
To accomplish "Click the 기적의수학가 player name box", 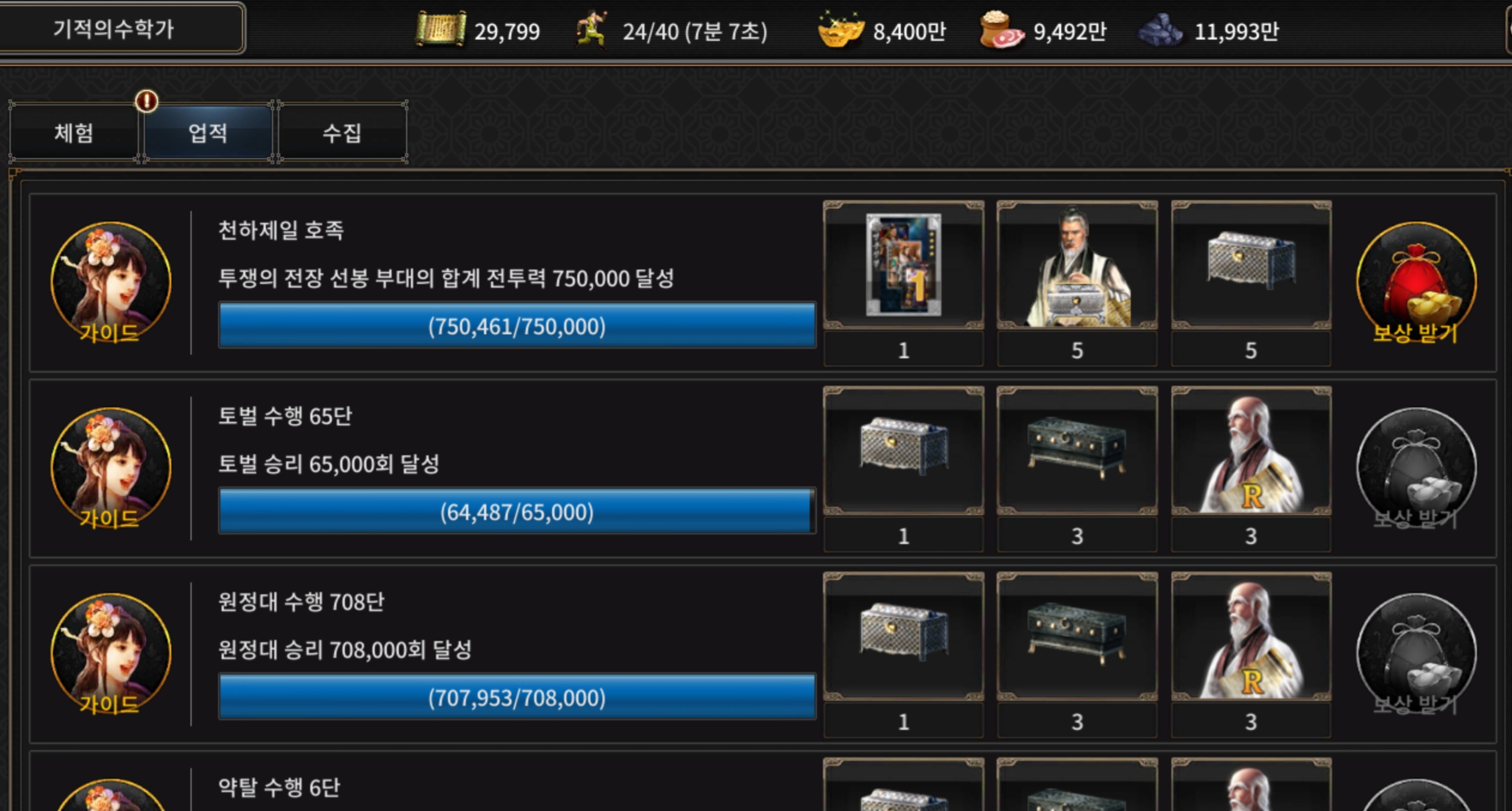I will click(115, 28).
